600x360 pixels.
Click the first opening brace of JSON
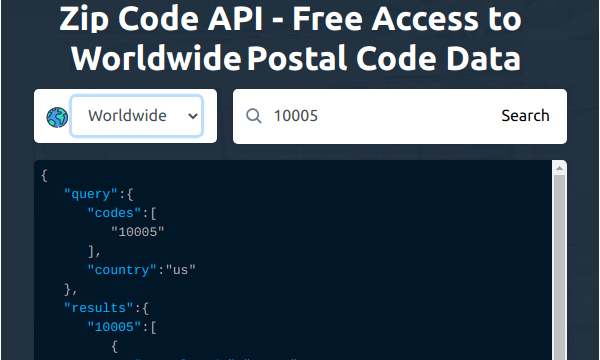(44, 176)
